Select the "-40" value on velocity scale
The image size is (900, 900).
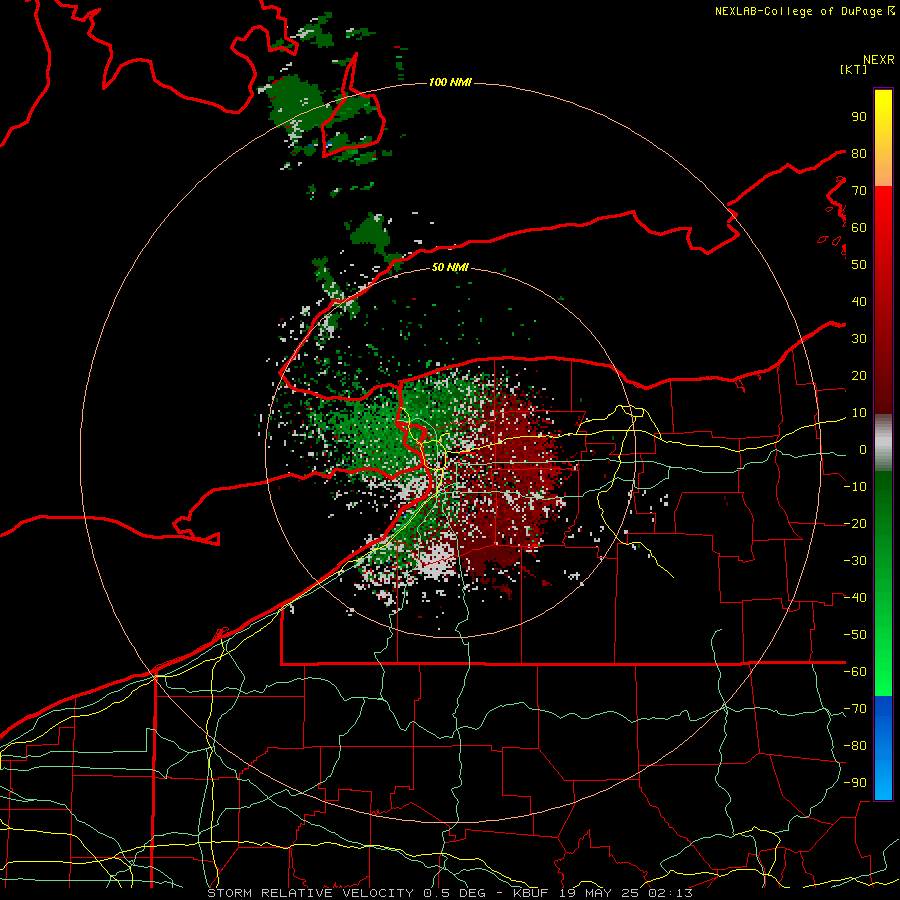tap(855, 598)
